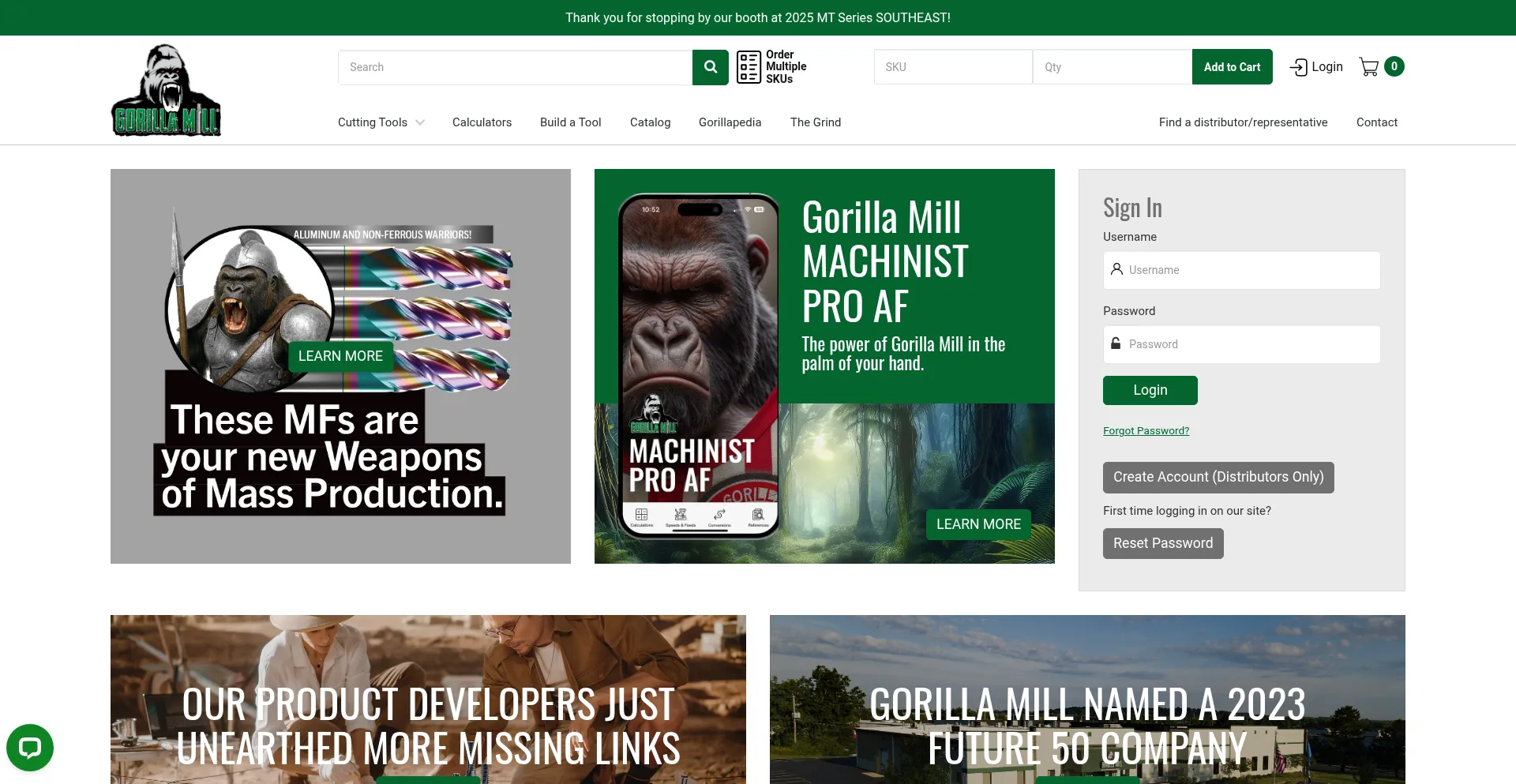1516x784 pixels.
Task: Click the Gorilla Mill logo
Action: coord(166,89)
